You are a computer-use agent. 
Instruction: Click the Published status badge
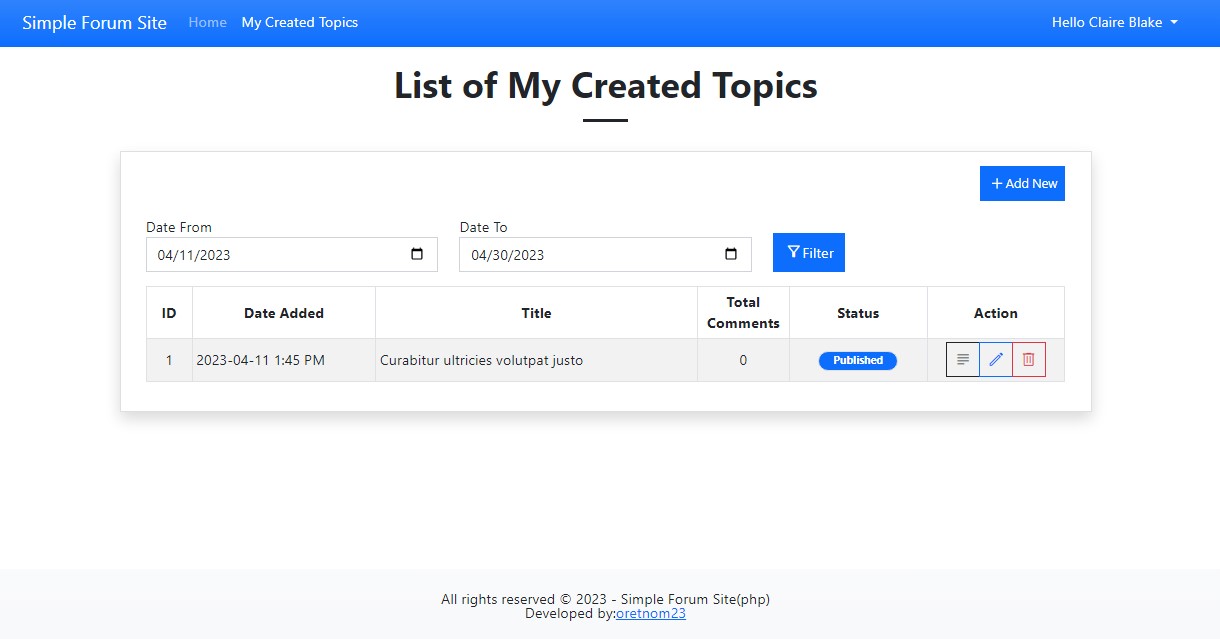pyautogui.click(x=858, y=360)
